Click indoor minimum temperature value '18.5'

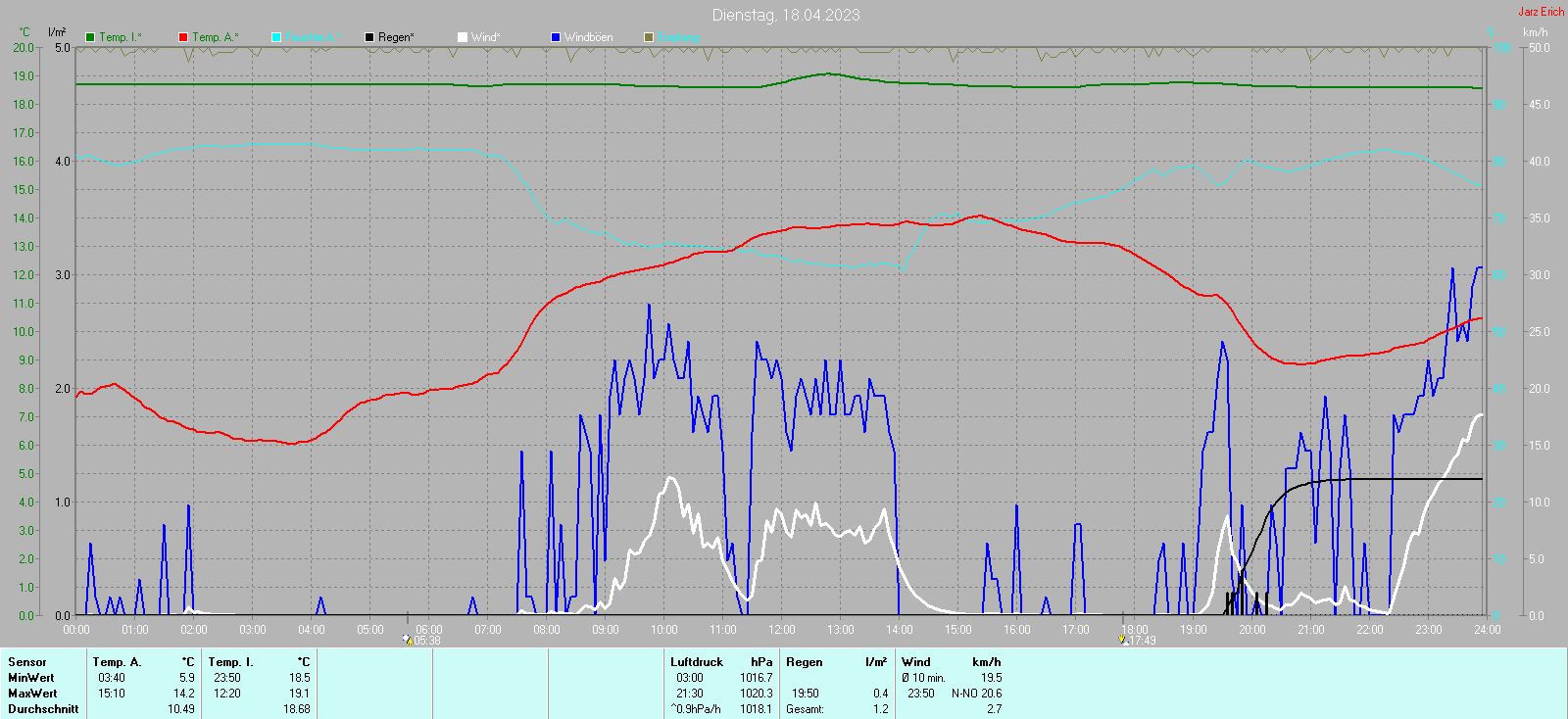point(299,678)
